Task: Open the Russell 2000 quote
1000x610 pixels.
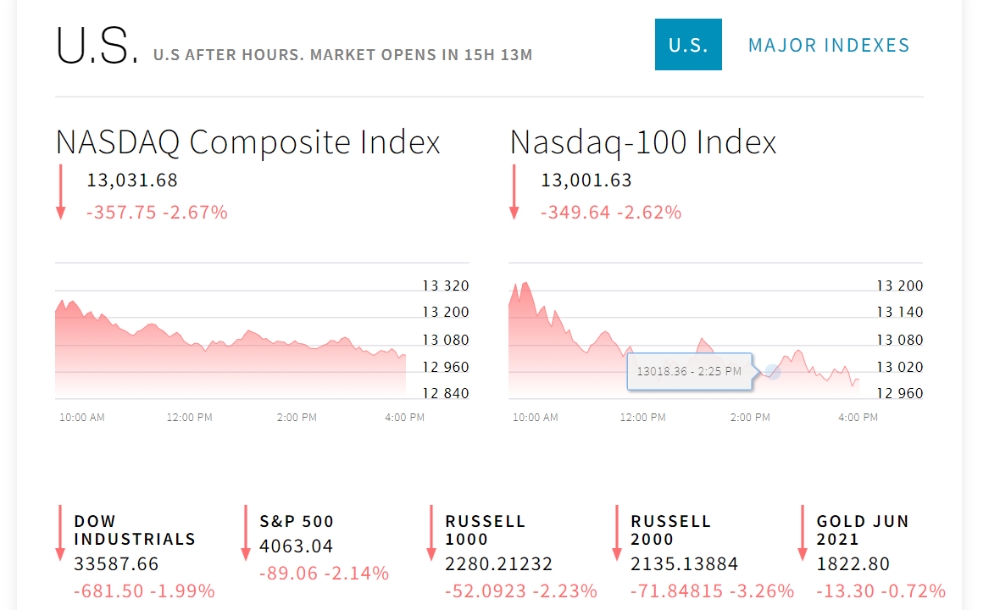Action: pos(670,530)
